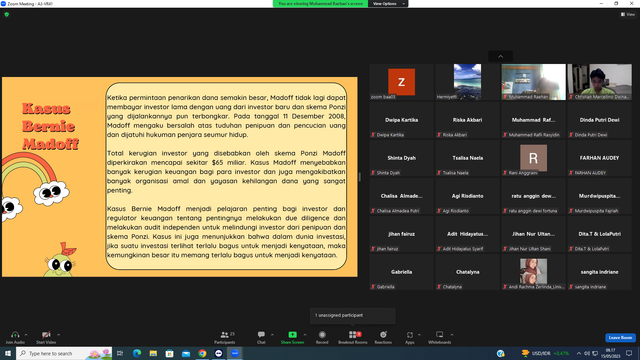Start recording with the Record button
Viewport: 640px width, 360px height.
322,337
